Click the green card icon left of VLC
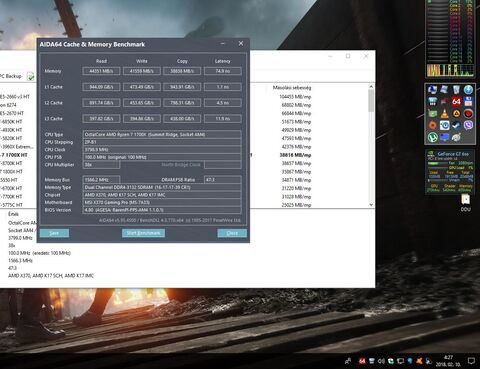The width and height of the screenshot is (480, 369). 433,113
